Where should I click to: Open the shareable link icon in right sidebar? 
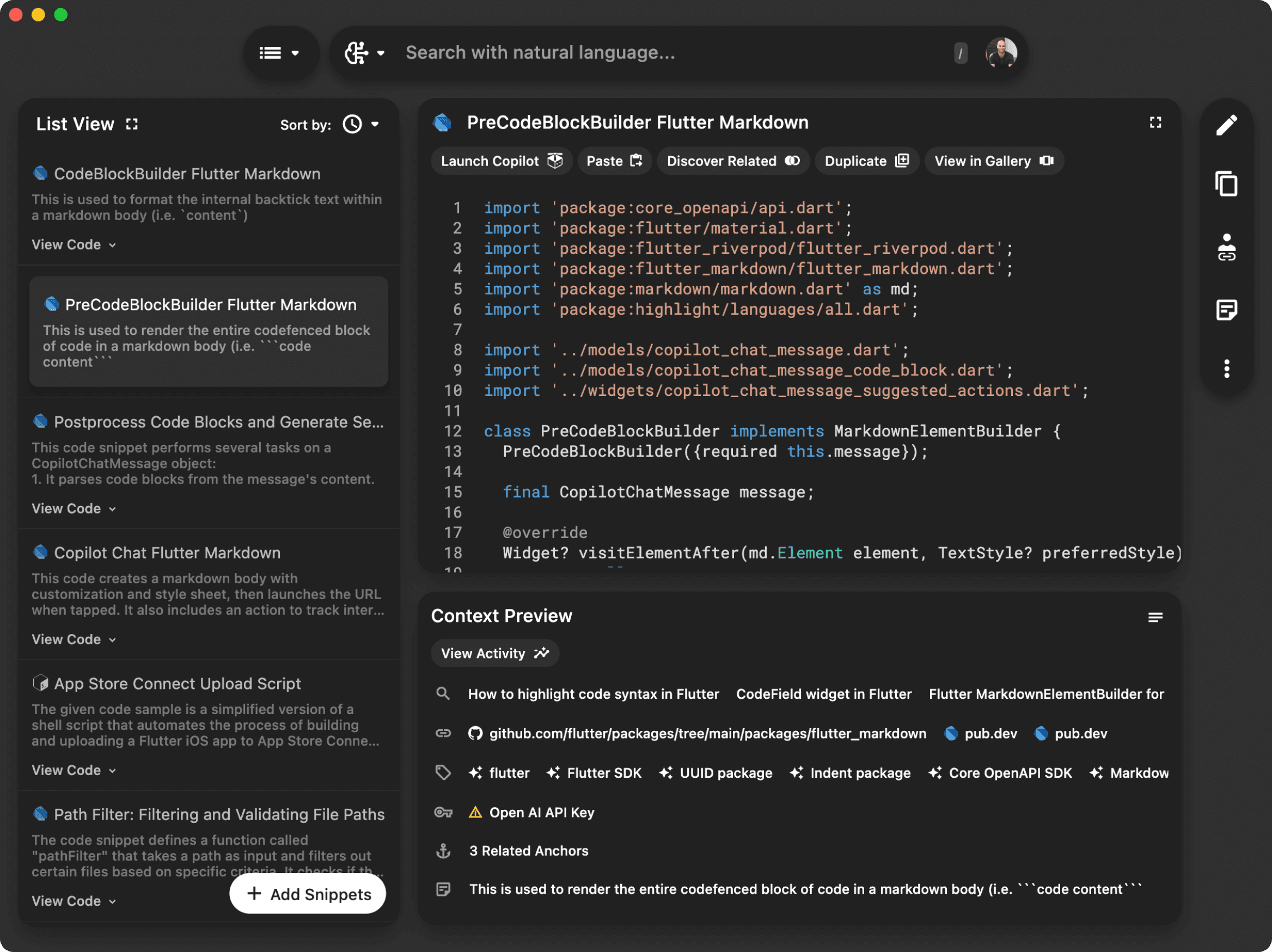pyautogui.click(x=1228, y=249)
